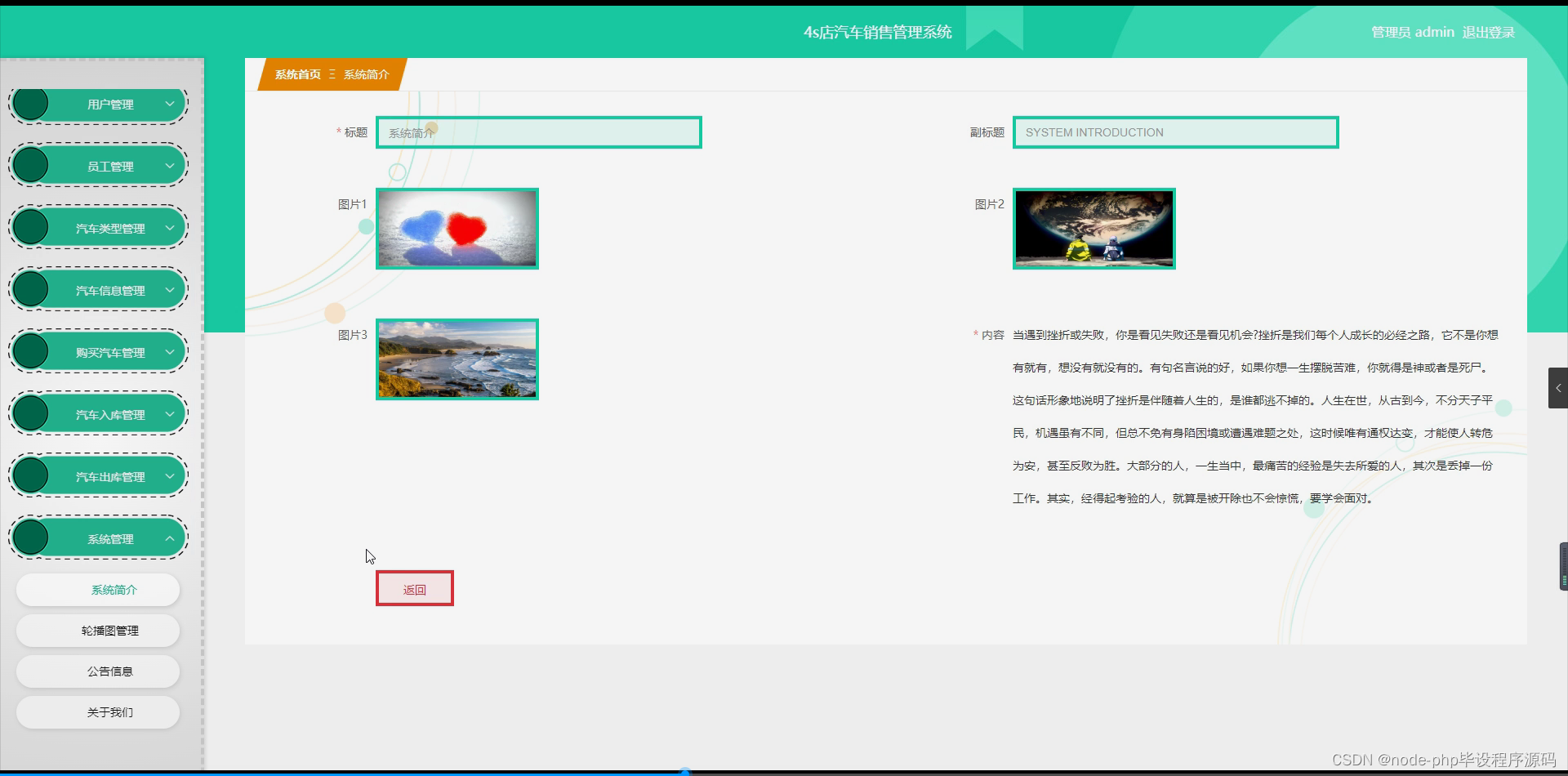
Task: Open the 汽车出库管理 menu
Action: 98,476
